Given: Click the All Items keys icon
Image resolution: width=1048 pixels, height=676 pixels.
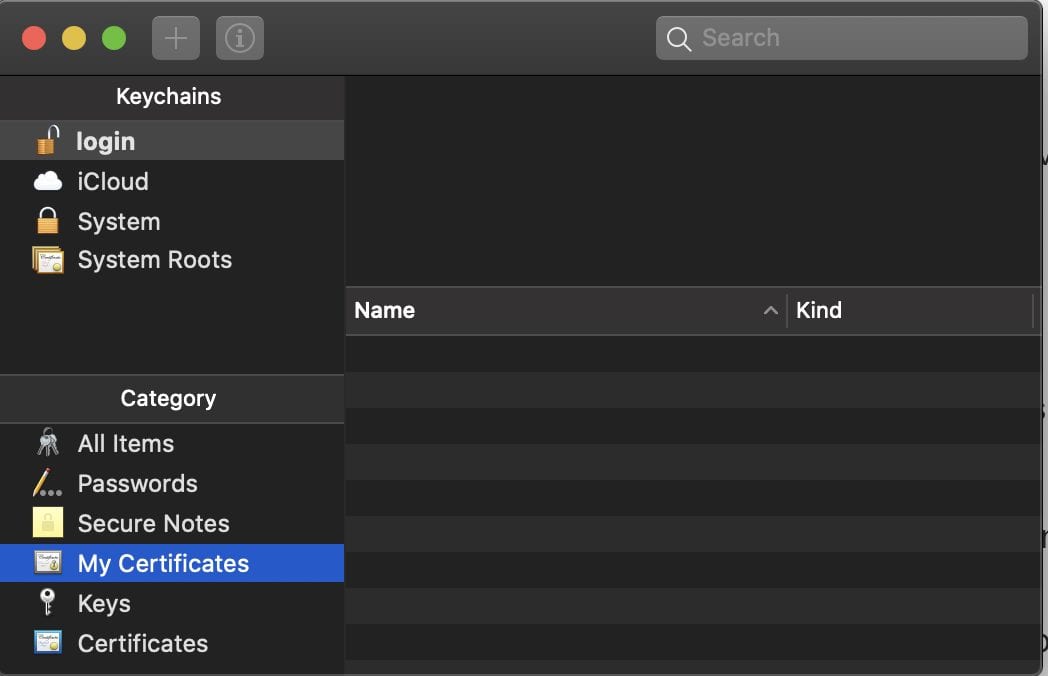Looking at the screenshot, I should coord(48,443).
